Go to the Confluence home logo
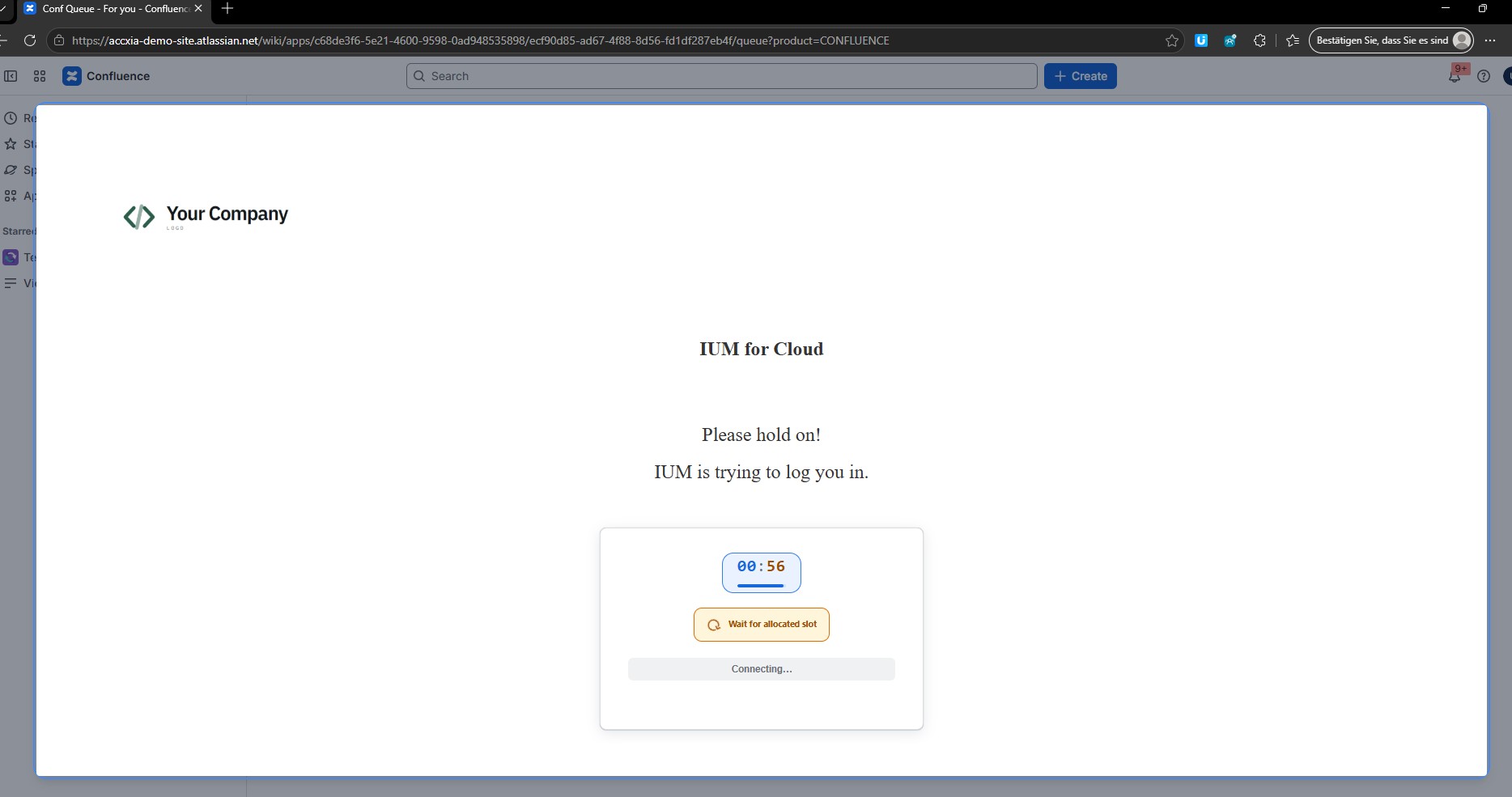The image size is (1512, 797). pos(106,76)
